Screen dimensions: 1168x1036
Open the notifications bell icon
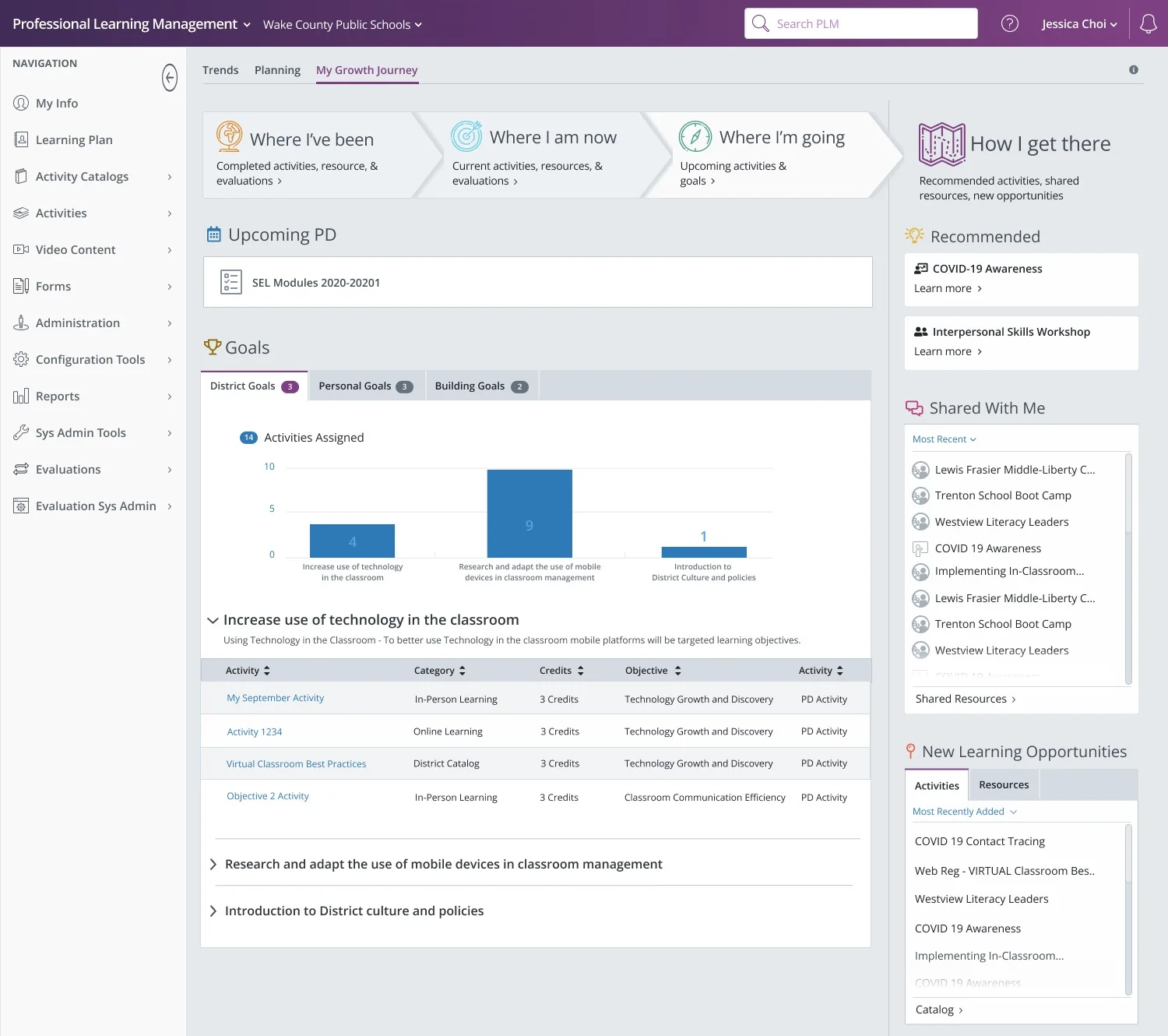pos(1149,23)
